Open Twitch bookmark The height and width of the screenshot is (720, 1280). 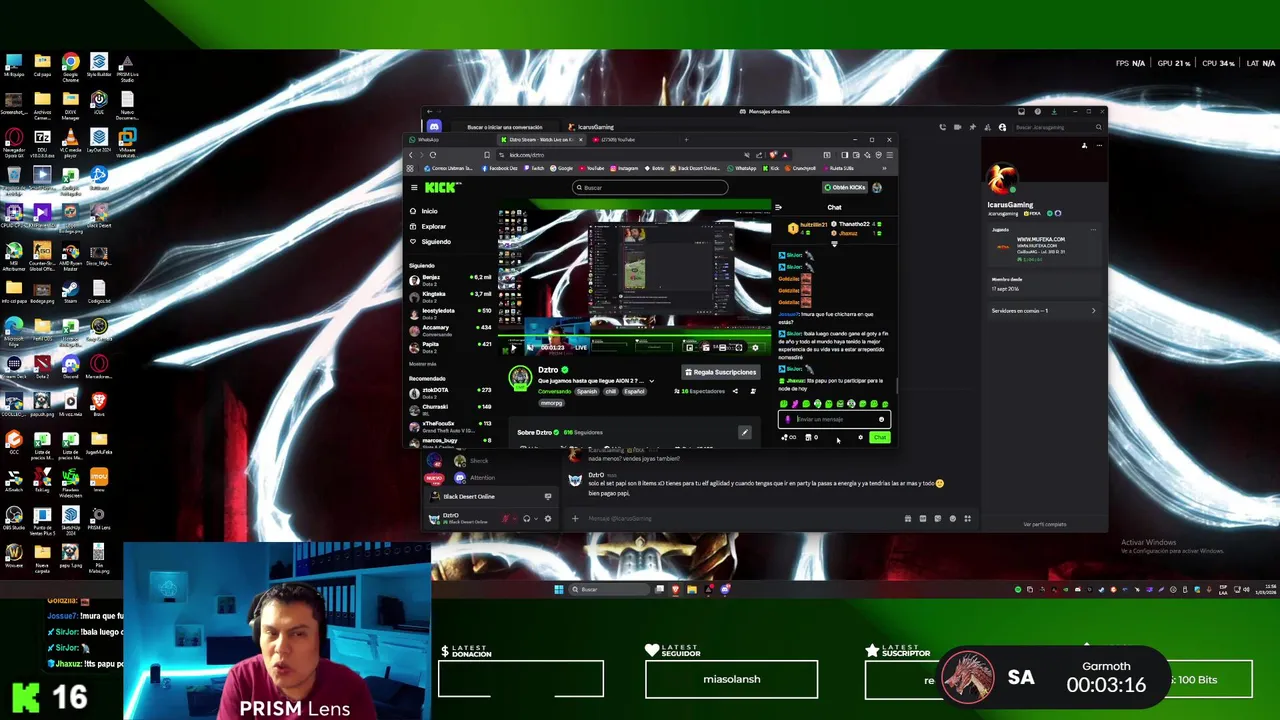(535, 168)
